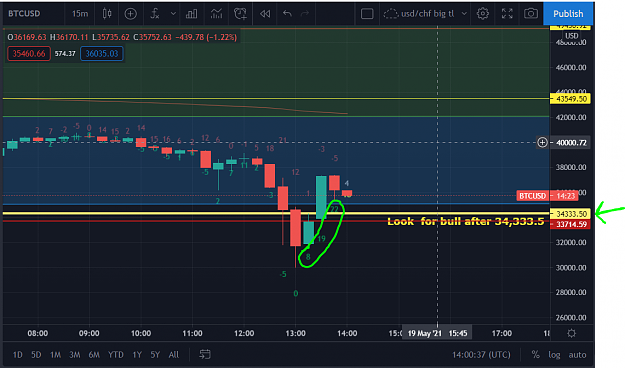Open the fx indicators and strategies dialog
Viewport: 625px width, 368px height.
point(155,14)
